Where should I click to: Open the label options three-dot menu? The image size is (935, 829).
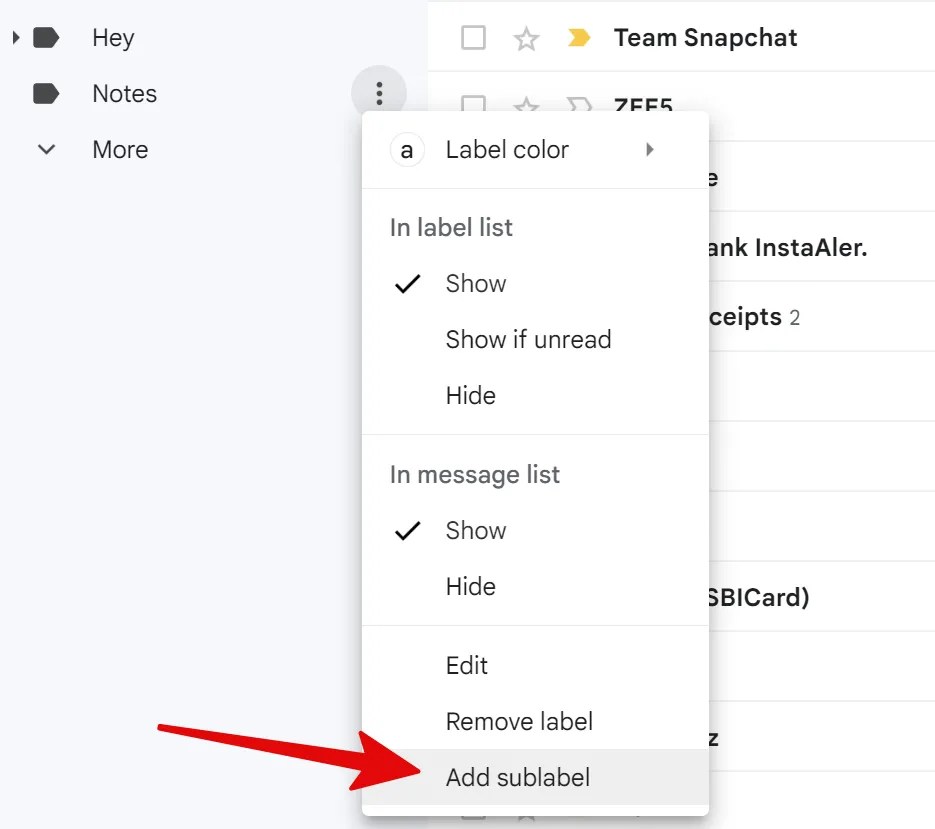(379, 93)
